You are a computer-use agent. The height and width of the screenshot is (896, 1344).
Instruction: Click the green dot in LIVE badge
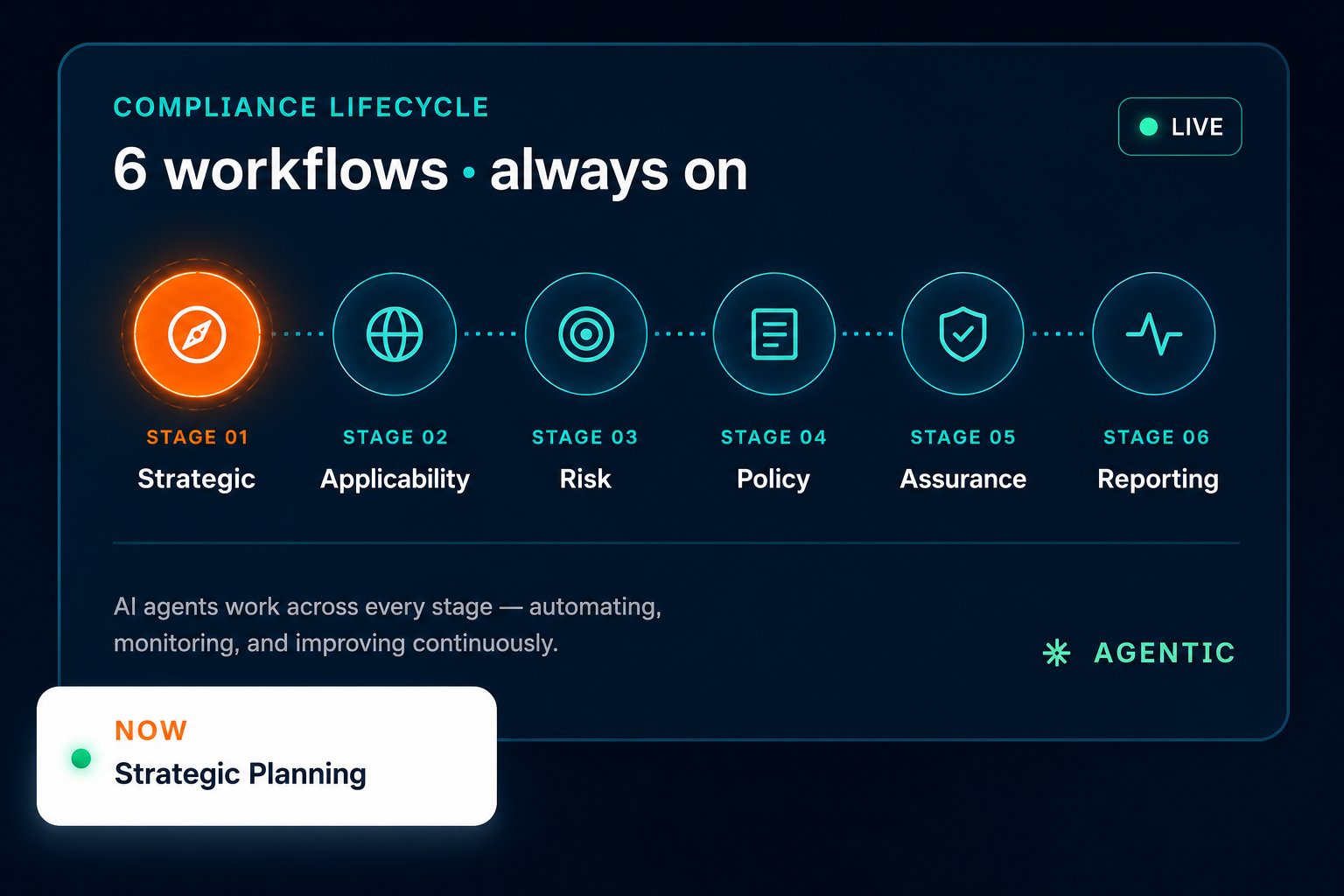pos(1149,127)
